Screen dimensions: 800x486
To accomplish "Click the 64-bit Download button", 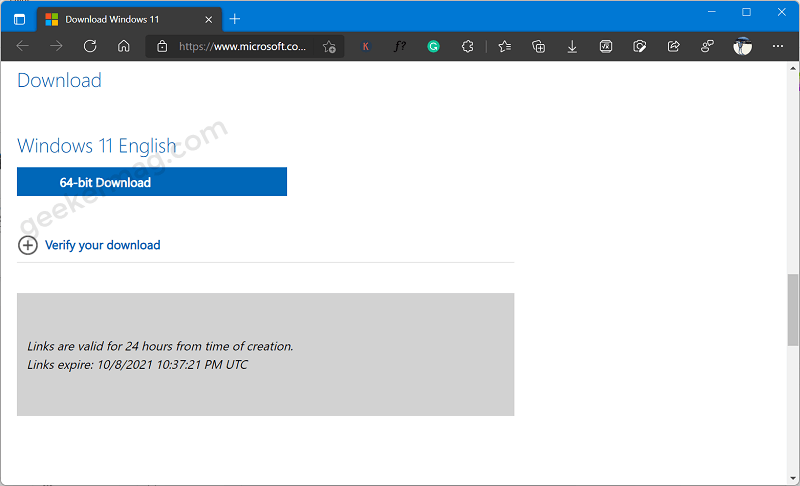I will [x=152, y=182].
